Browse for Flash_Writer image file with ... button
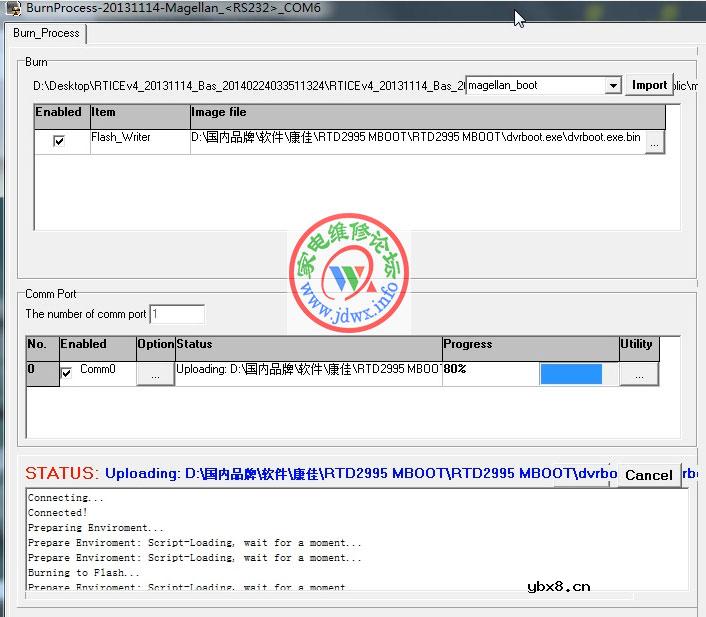The width and height of the screenshot is (706, 617). pyautogui.click(x=654, y=143)
